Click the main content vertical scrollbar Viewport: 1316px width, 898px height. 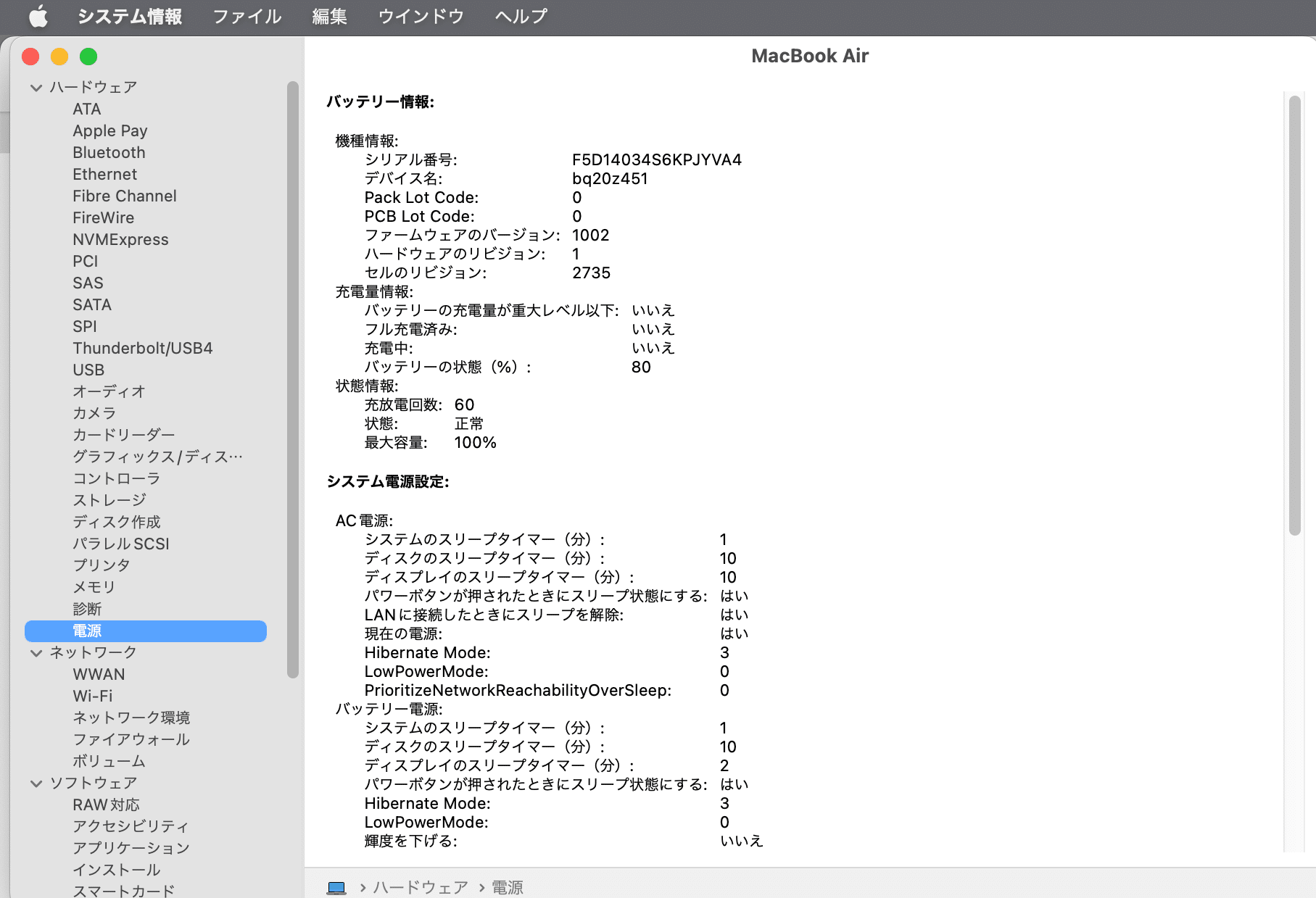(1295, 315)
